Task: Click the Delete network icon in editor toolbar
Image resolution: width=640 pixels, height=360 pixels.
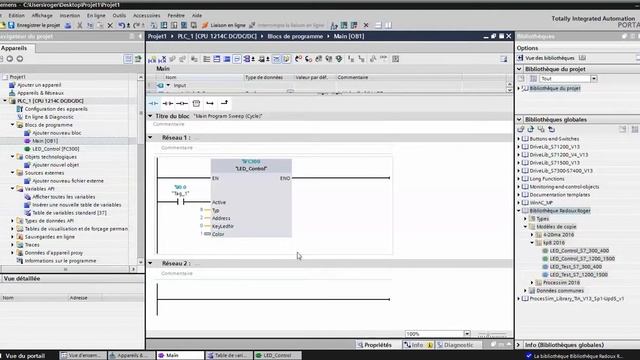Action: tap(162, 59)
